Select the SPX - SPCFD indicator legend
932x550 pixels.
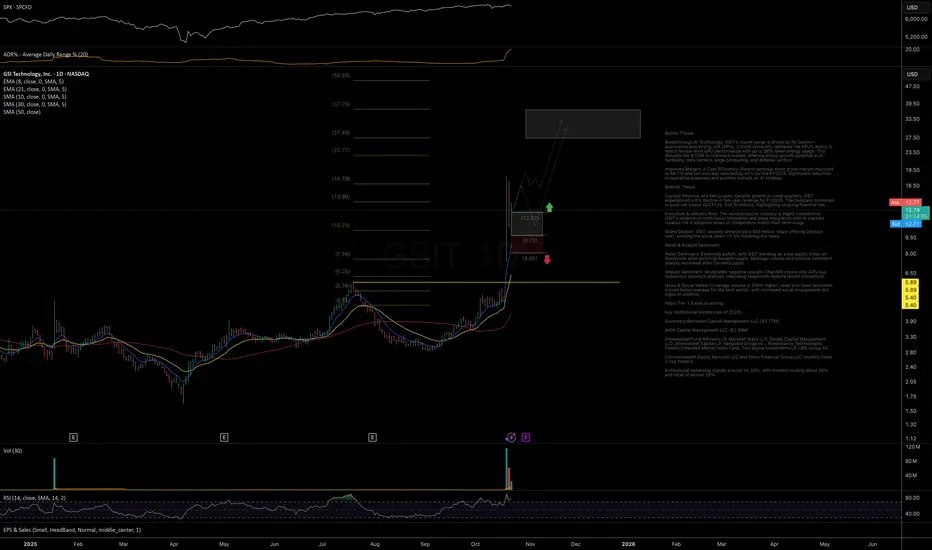click(x=18, y=7)
